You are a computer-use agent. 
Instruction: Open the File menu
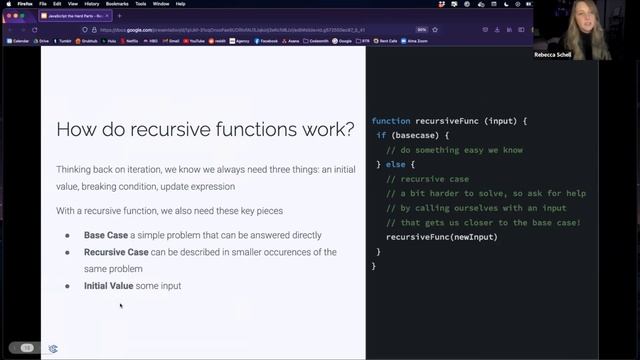[x=43, y=4]
